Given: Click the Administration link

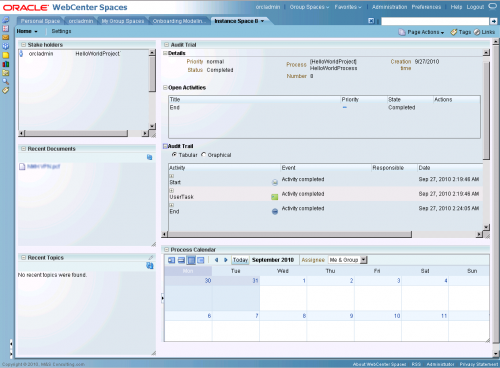Looking at the screenshot, I should tap(390, 7).
